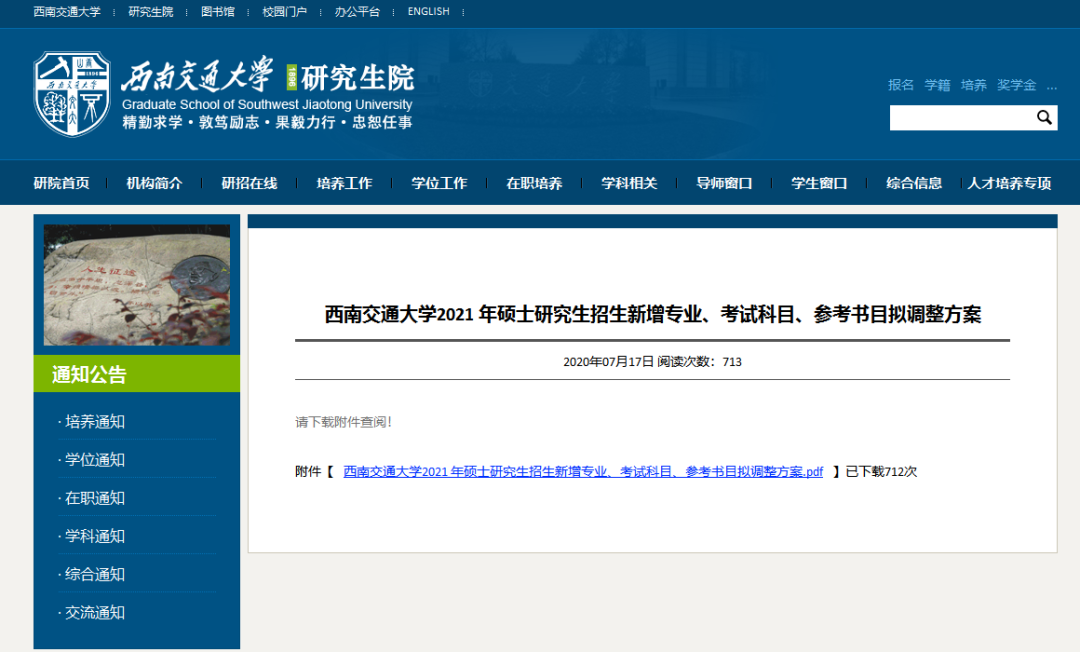1080x652 pixels.
Task: Open 学科相关 navigation menu
Action: [630, 183]
